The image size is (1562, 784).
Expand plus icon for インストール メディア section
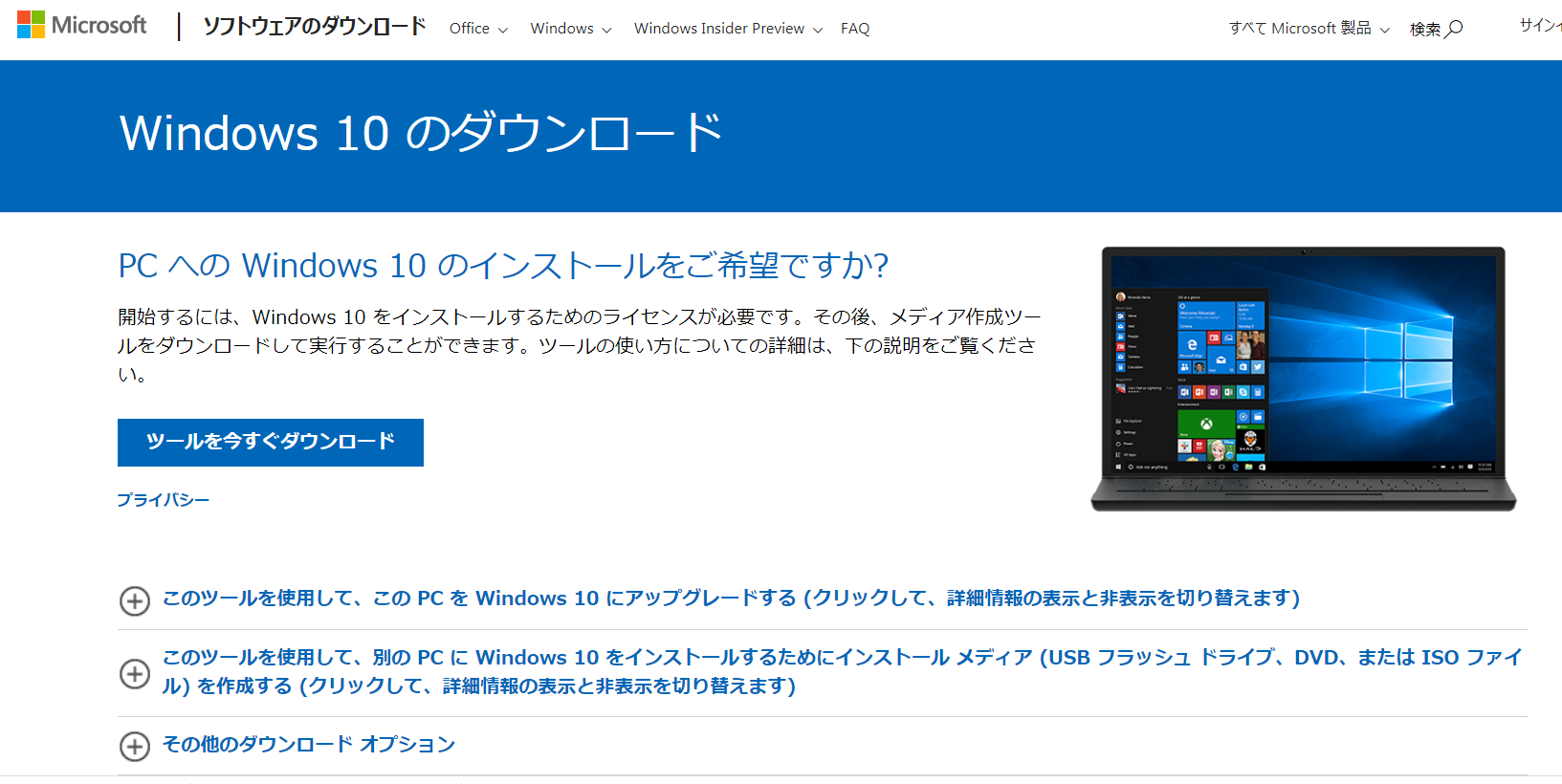pos(135,673)
